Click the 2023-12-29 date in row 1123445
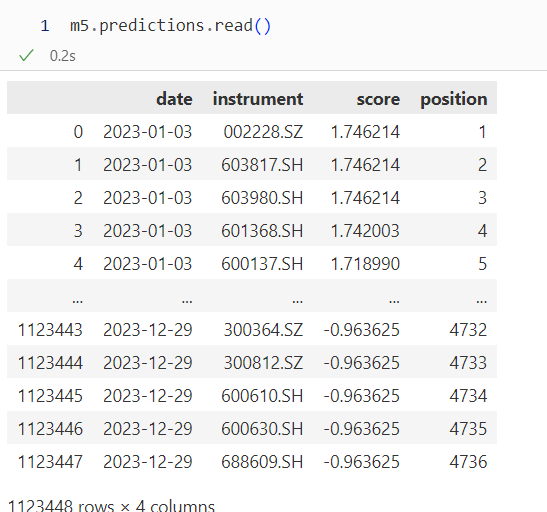 [148, 396]
